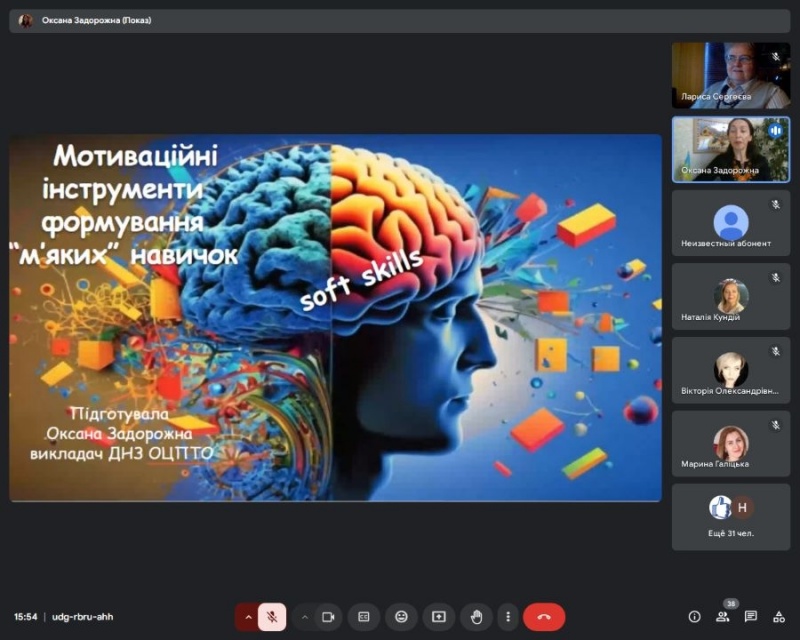Click the udg-rbru-ahh meeting code

coord(82,617)
